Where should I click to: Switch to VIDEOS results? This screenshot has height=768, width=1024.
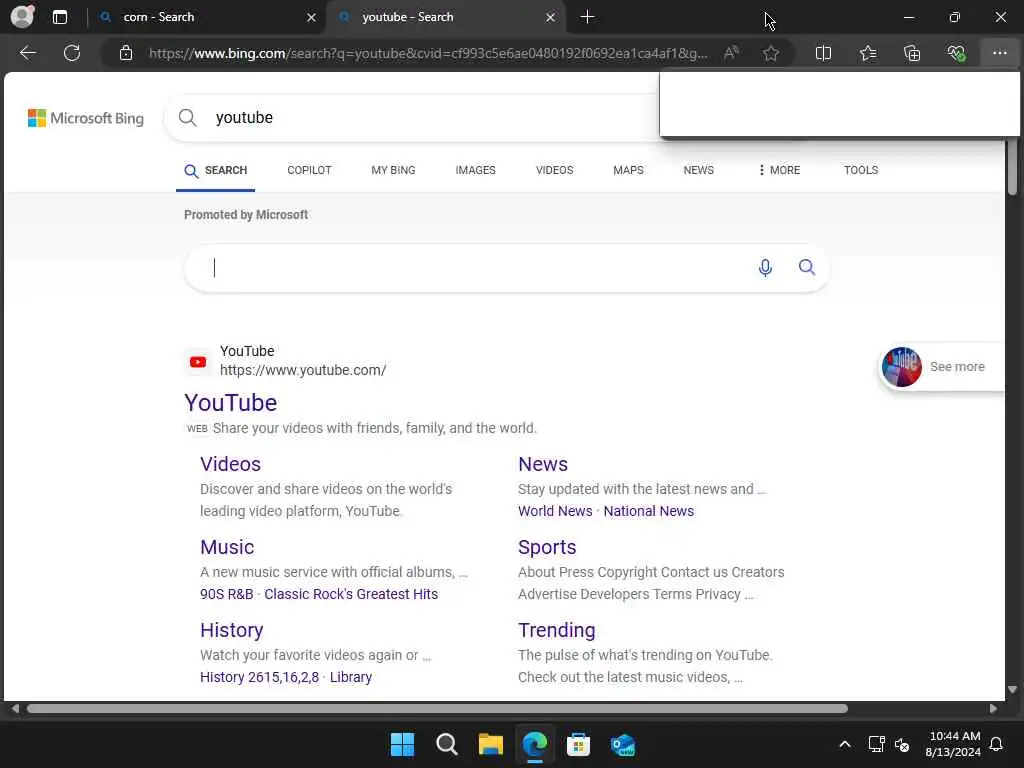click(554, 170)
